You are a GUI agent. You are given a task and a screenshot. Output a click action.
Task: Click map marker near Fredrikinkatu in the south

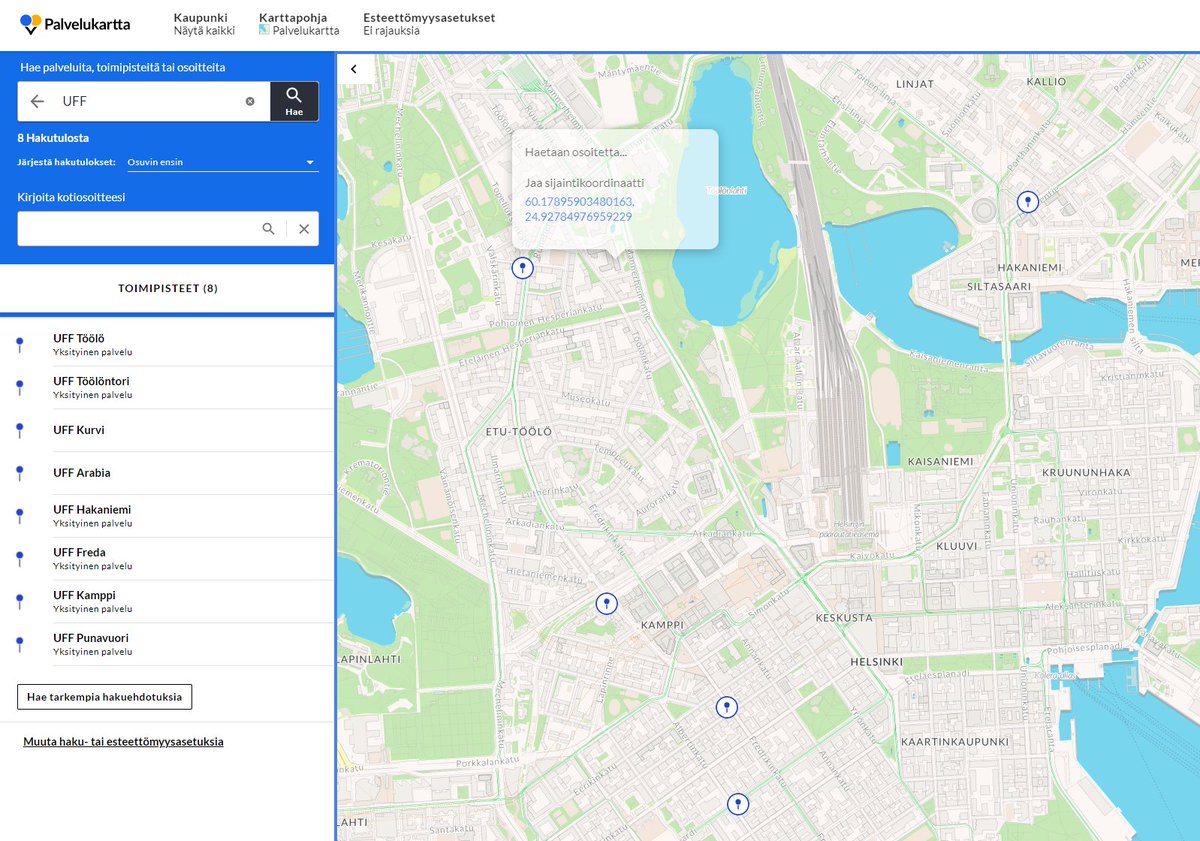(727, 707)
